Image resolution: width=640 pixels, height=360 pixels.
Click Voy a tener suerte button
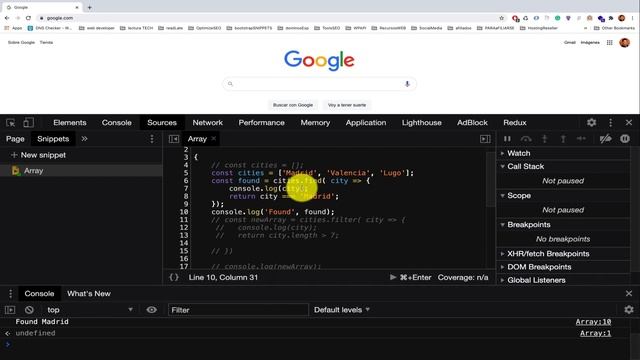[347, 105]
